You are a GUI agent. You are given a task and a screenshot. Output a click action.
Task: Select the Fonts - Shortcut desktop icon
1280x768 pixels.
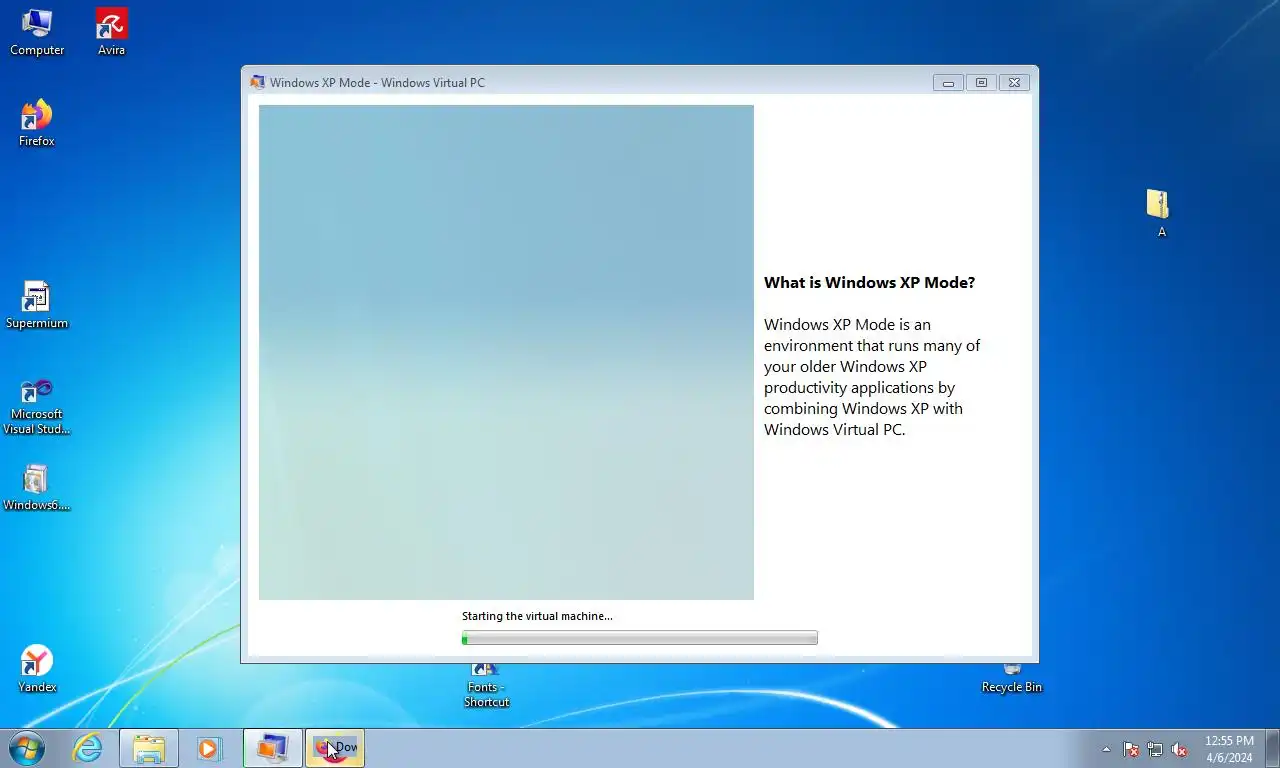pyautogui.click(x=486, y=686)
